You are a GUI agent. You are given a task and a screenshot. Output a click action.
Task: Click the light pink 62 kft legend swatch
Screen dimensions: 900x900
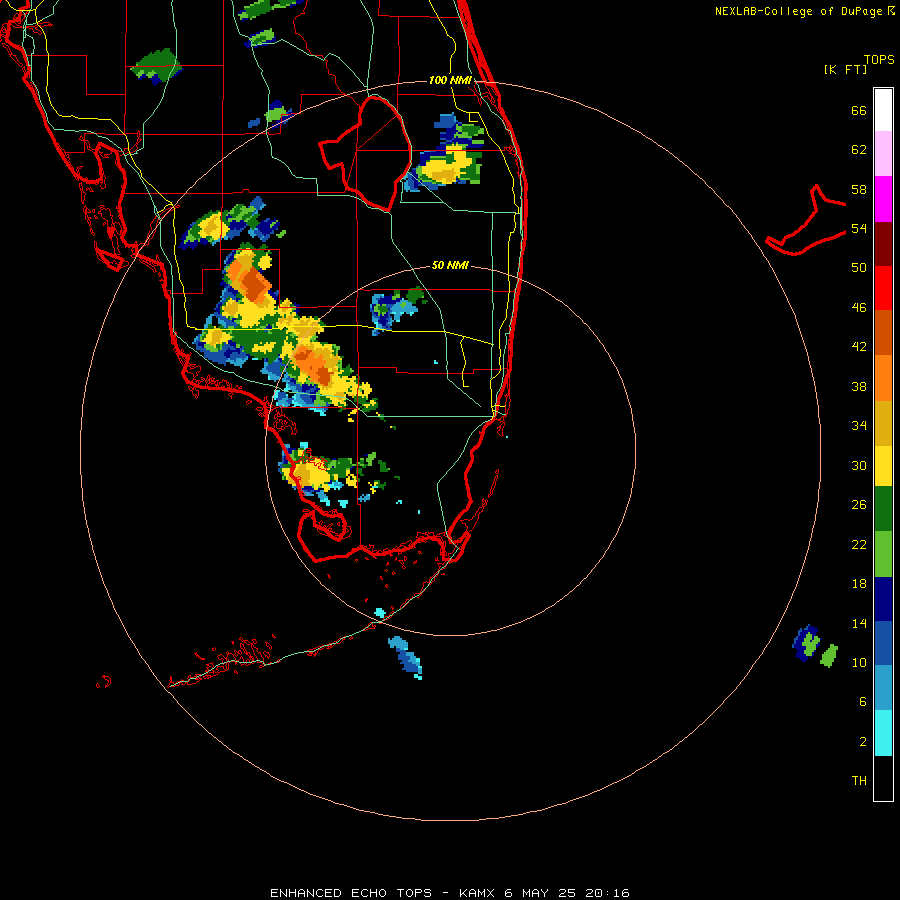883,154
